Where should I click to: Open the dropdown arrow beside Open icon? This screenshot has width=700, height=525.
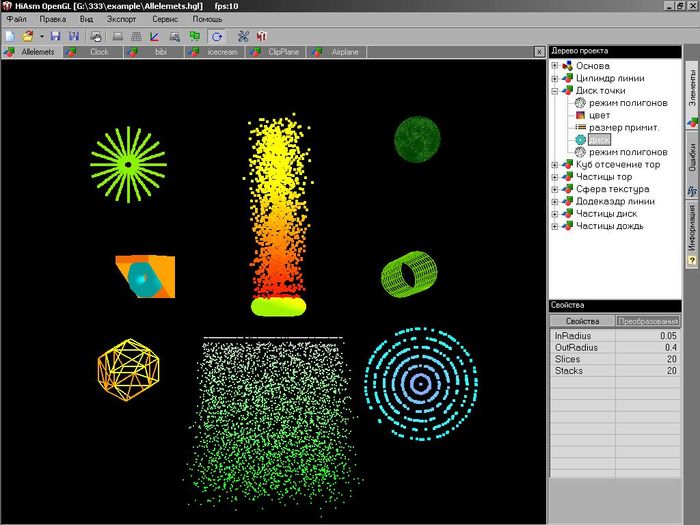41,37
